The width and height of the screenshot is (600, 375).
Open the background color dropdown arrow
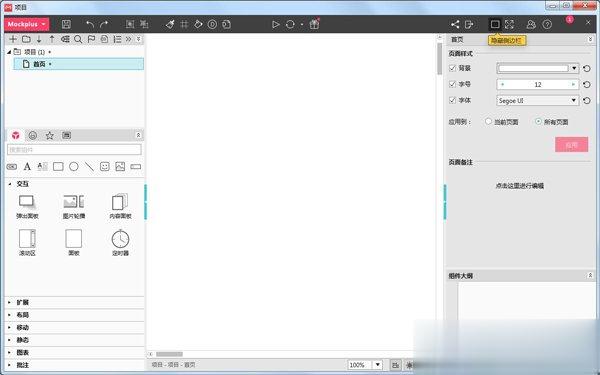574,68
